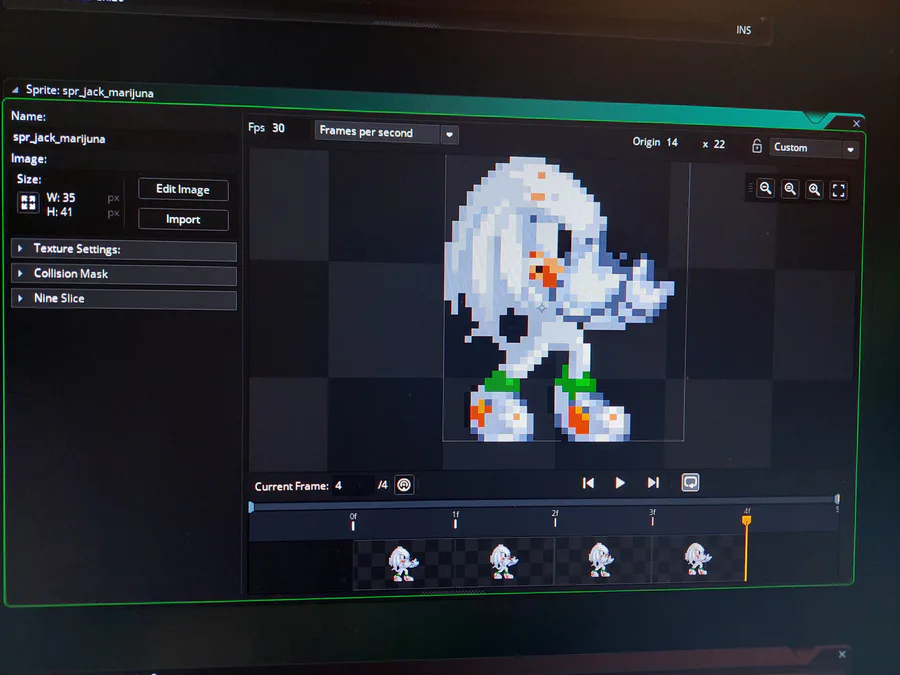Reset the sprite preview zoom

(790, 189)
